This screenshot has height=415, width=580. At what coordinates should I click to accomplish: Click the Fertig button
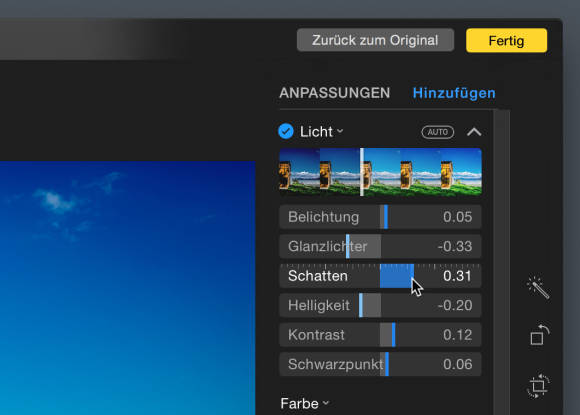click(x=506, y=41)
